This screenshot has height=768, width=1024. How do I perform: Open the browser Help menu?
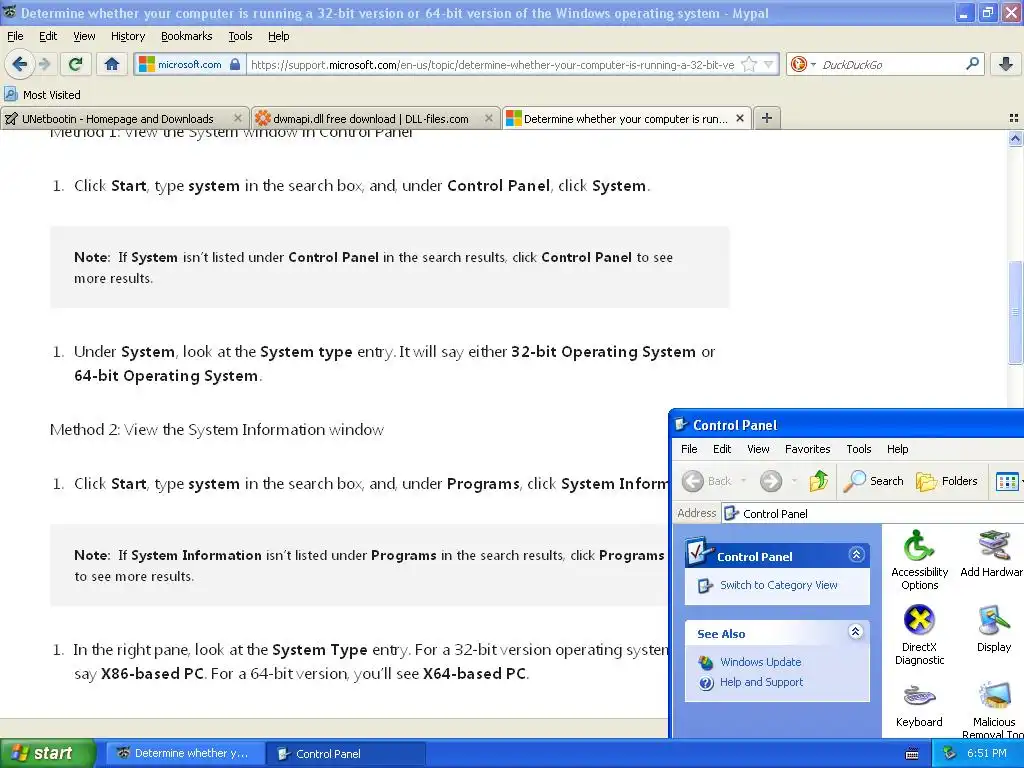(x=278, y=36)
